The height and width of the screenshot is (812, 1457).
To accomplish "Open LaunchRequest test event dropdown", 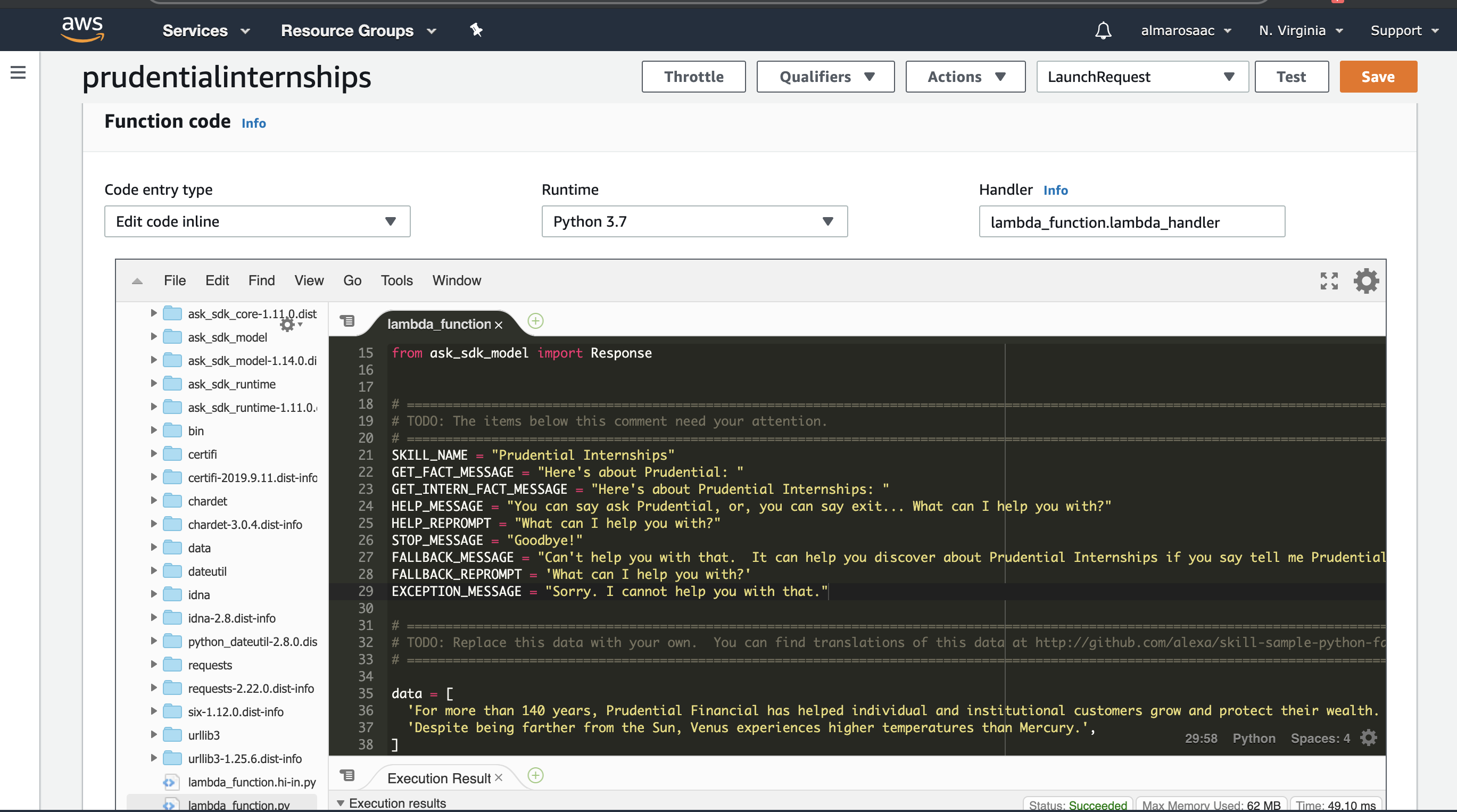I will [x=1141, y=76].
